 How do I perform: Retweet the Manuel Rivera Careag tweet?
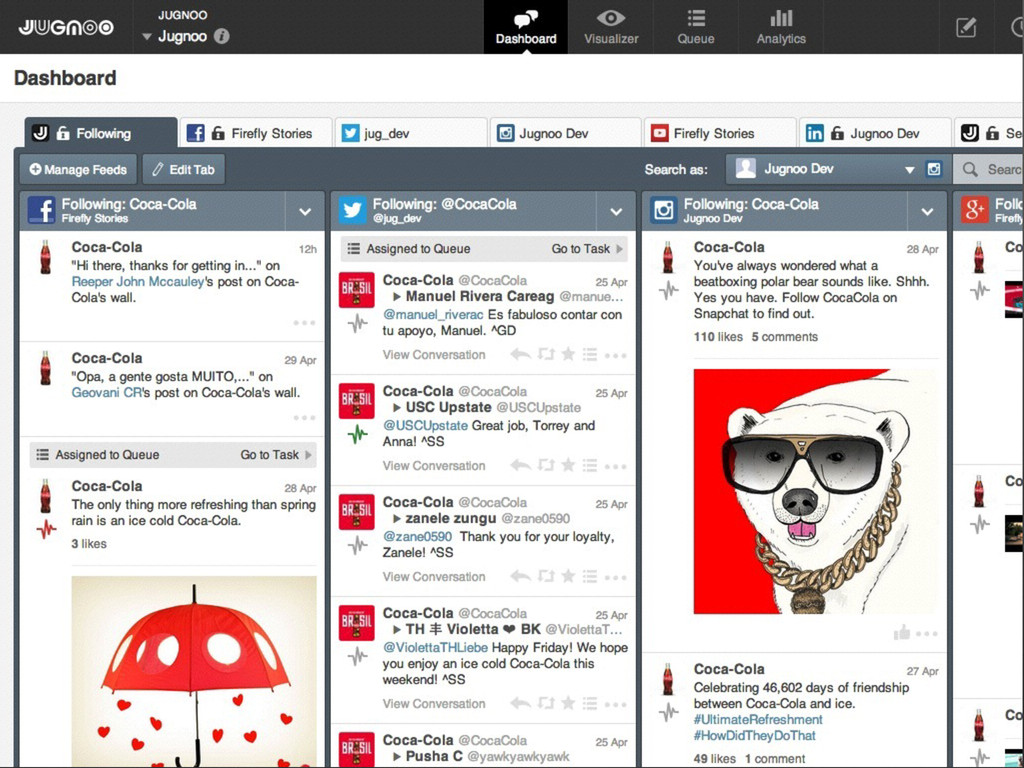coord(546,355)
